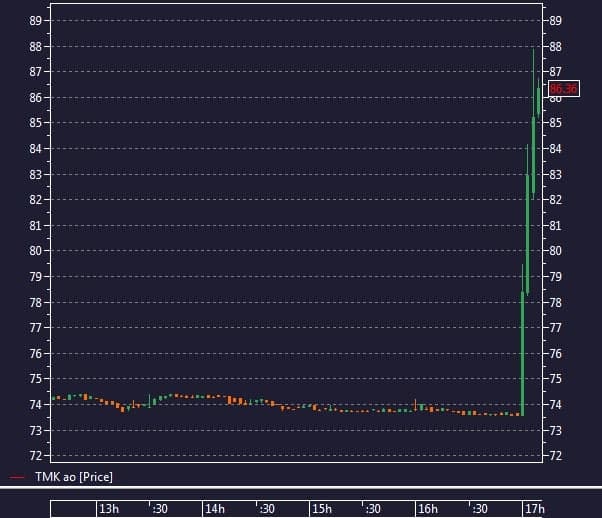Click the green candle whose wick reaches 88
The height and width of the screenshot is (518, 602).
pyautogui.click(x=533, y=154)
